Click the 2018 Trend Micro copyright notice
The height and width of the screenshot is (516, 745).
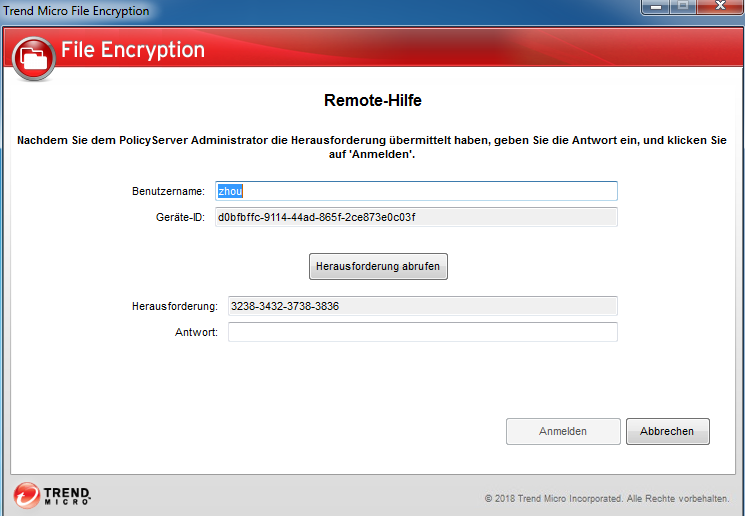click(x=607, y=497)
